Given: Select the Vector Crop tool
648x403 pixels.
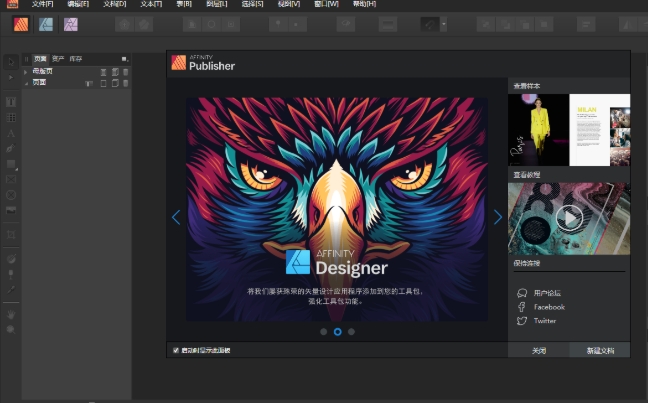Looking at the screenshot, I should click(11, 234).
